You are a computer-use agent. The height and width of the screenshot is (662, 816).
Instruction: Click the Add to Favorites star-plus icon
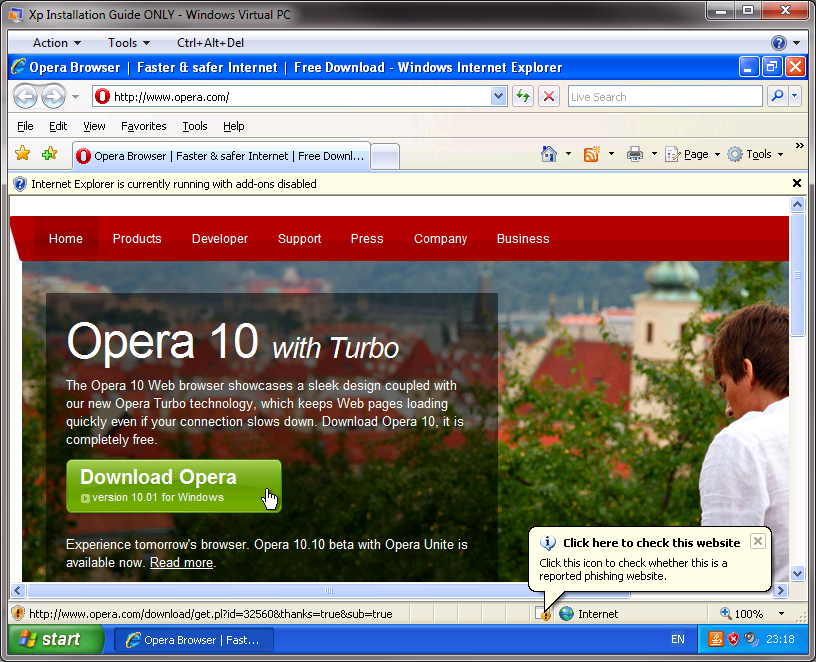(49, 154)
